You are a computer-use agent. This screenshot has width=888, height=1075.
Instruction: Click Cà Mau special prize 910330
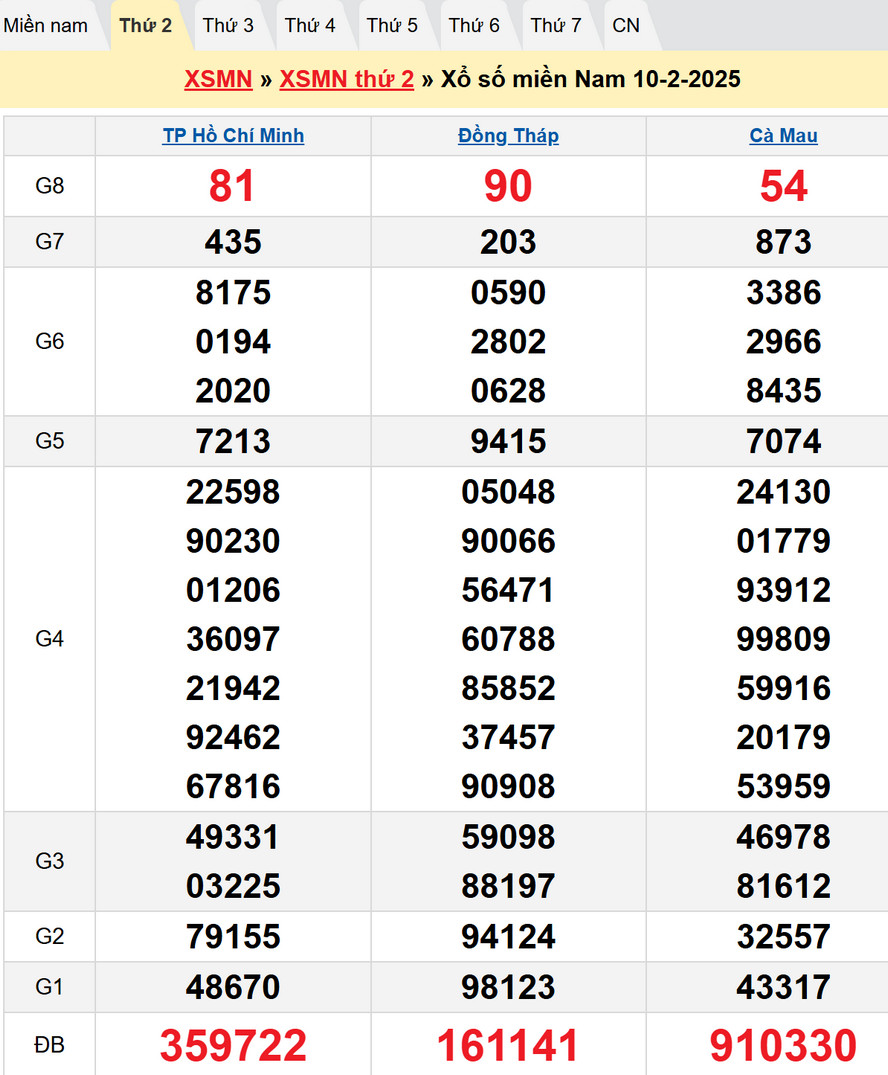click(x=783, y=1046)
